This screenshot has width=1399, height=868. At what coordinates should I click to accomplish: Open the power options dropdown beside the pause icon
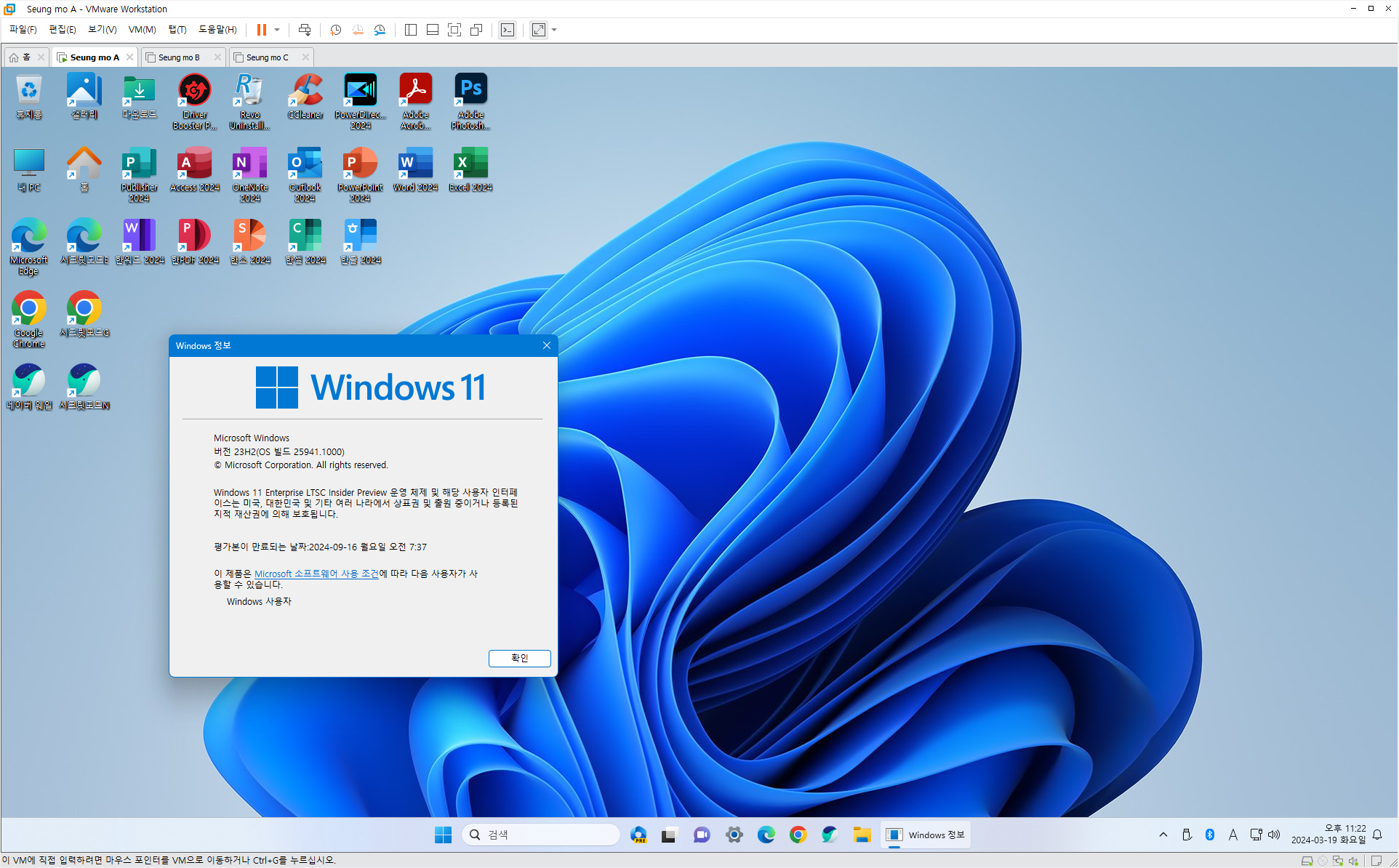pos(277,30)
